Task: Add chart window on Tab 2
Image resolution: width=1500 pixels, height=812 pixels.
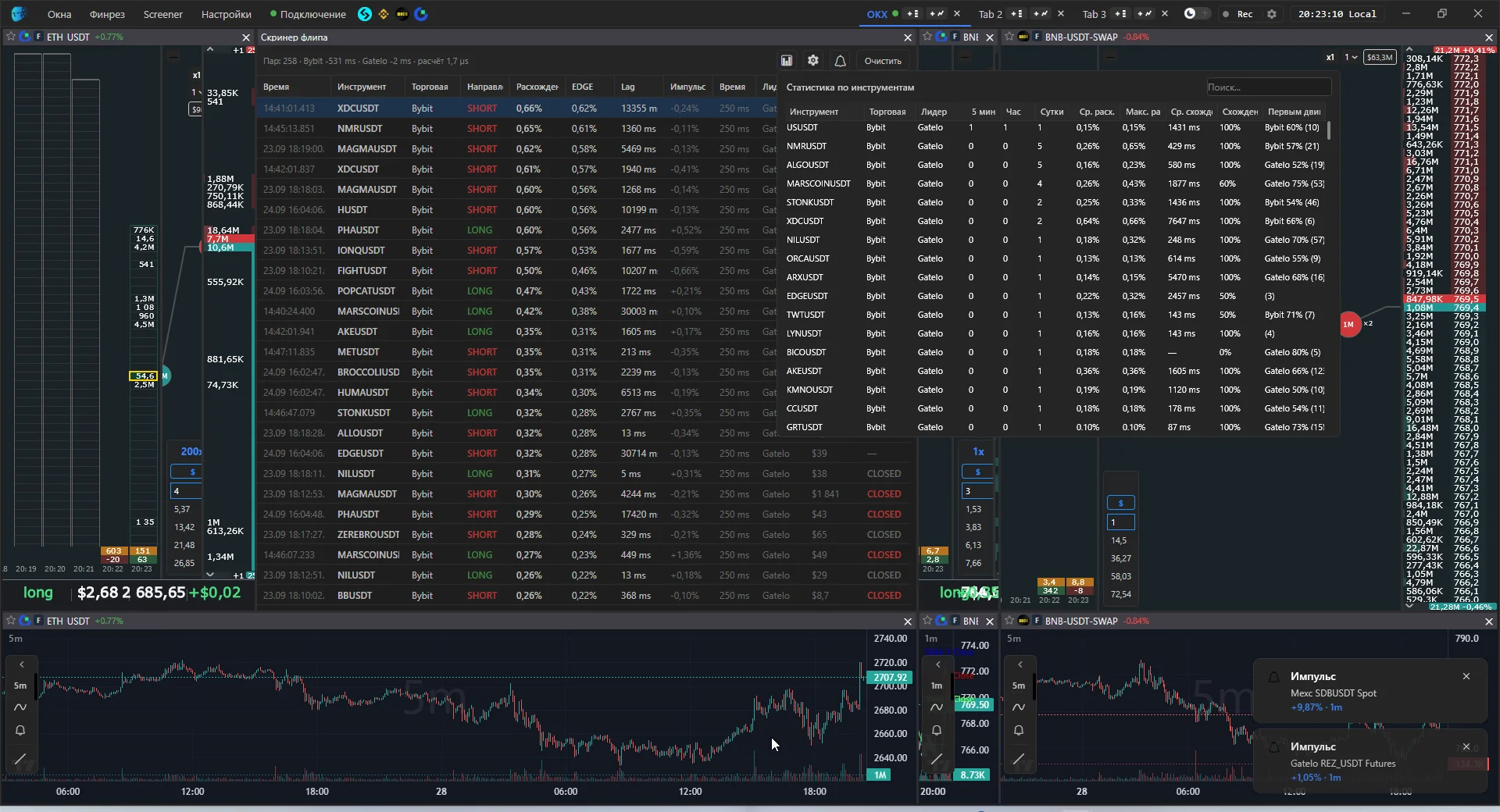Action: (1041, 14)
